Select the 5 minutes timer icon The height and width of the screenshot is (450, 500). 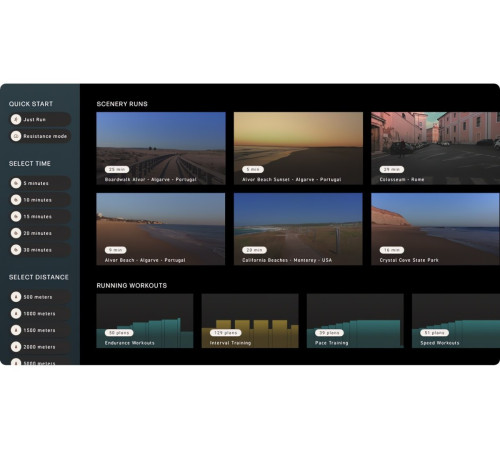16,183
